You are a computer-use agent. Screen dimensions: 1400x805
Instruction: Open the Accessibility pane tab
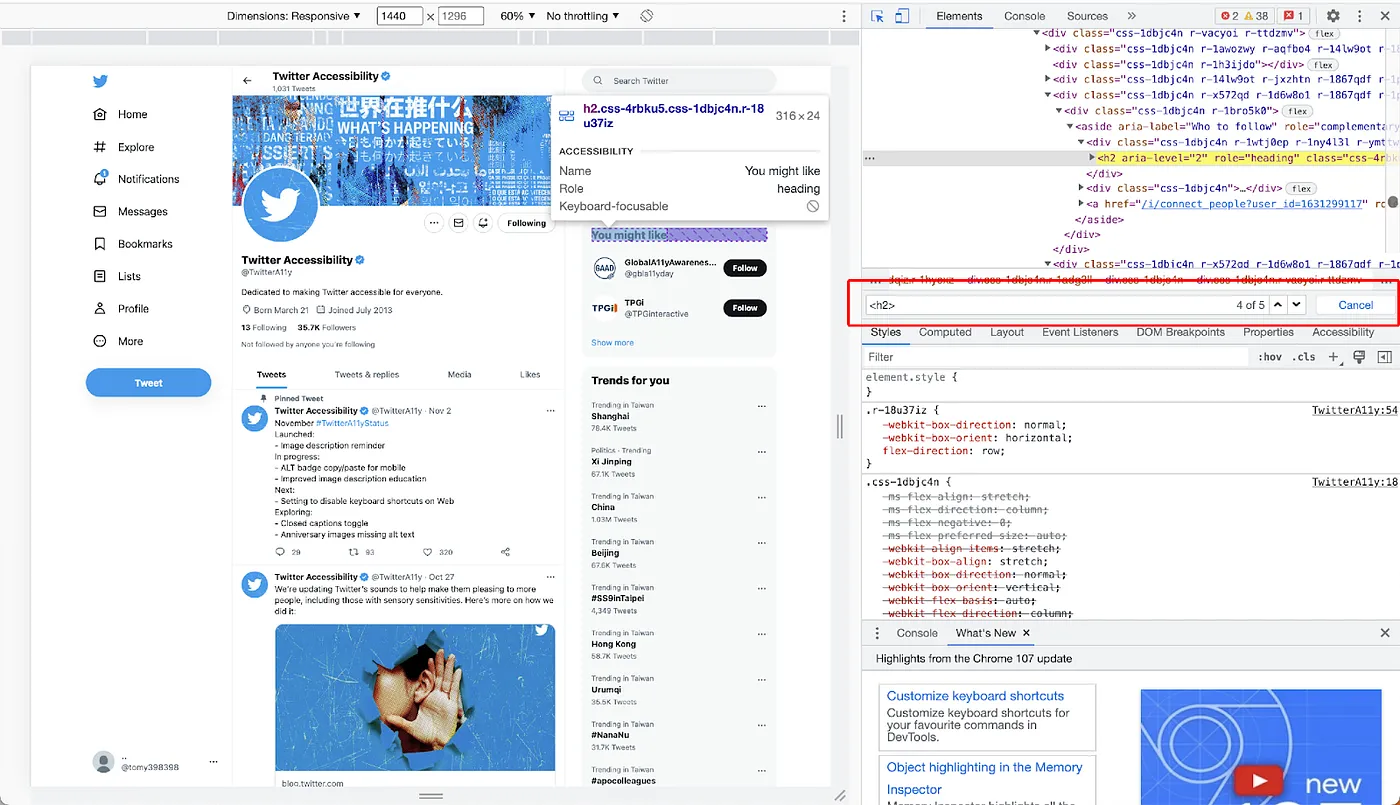tap(1343, 332)
